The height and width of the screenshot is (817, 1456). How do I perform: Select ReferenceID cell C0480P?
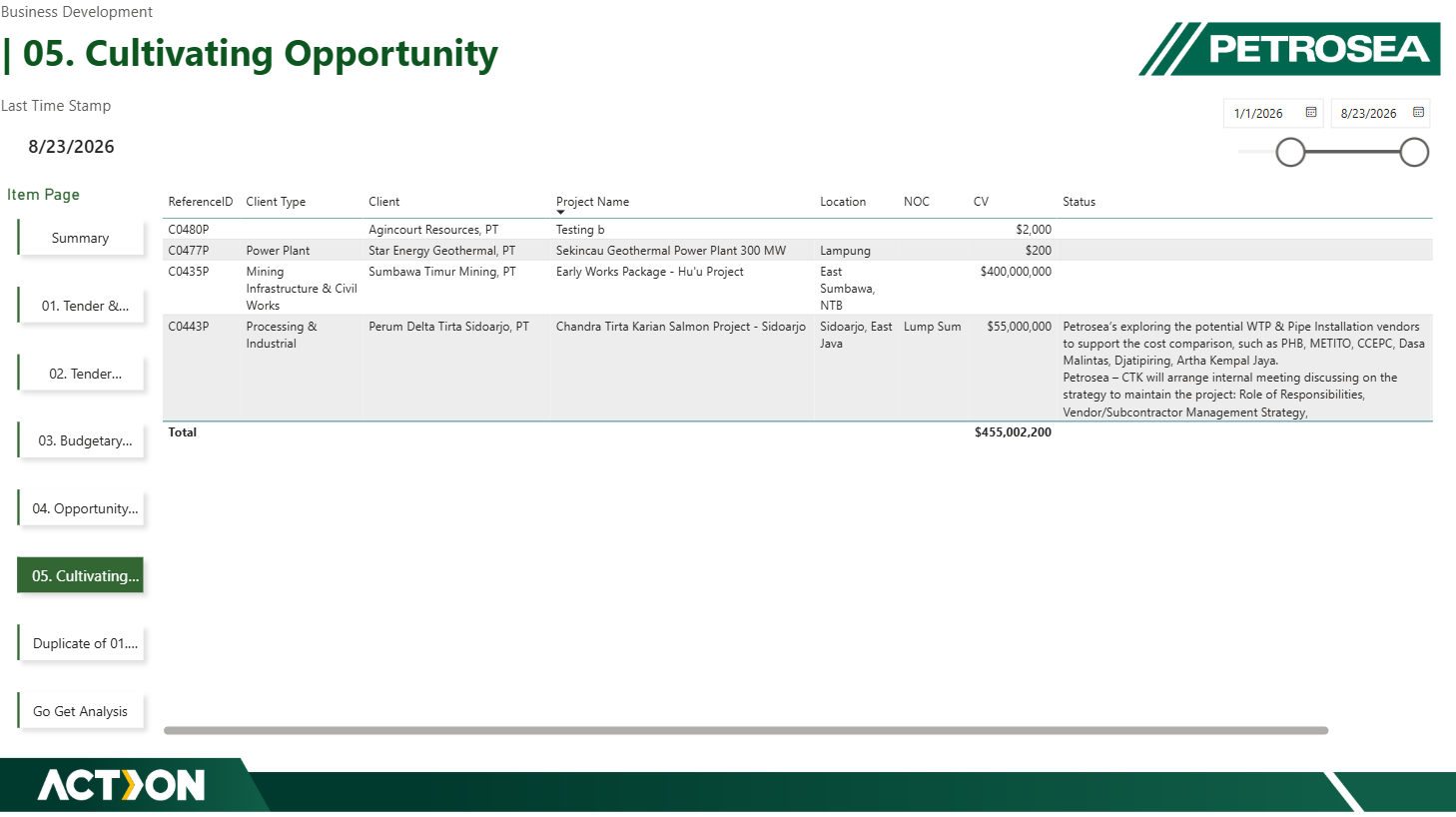click(189, 230)
